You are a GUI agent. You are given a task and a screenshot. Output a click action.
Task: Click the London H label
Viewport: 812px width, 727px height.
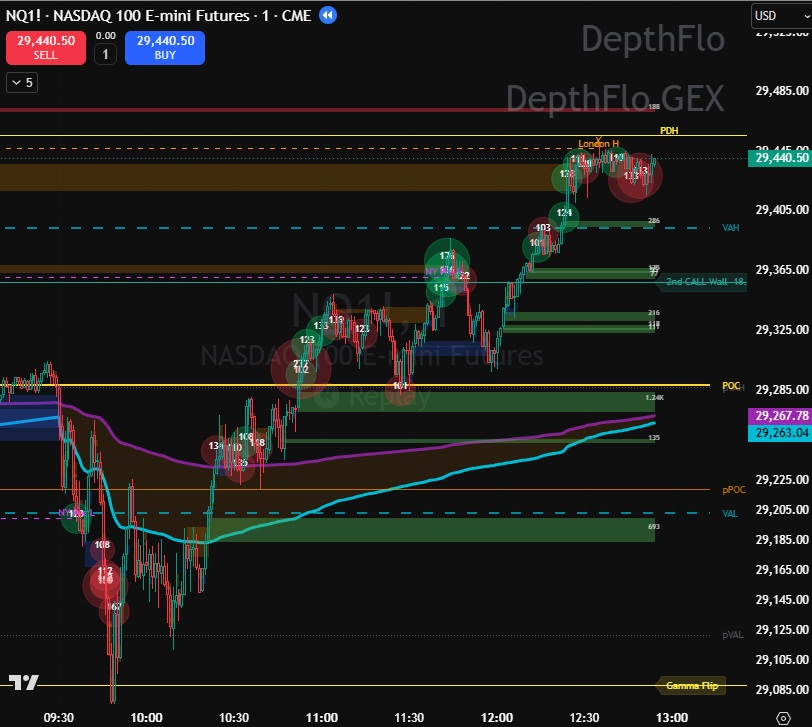pos(598,144)
